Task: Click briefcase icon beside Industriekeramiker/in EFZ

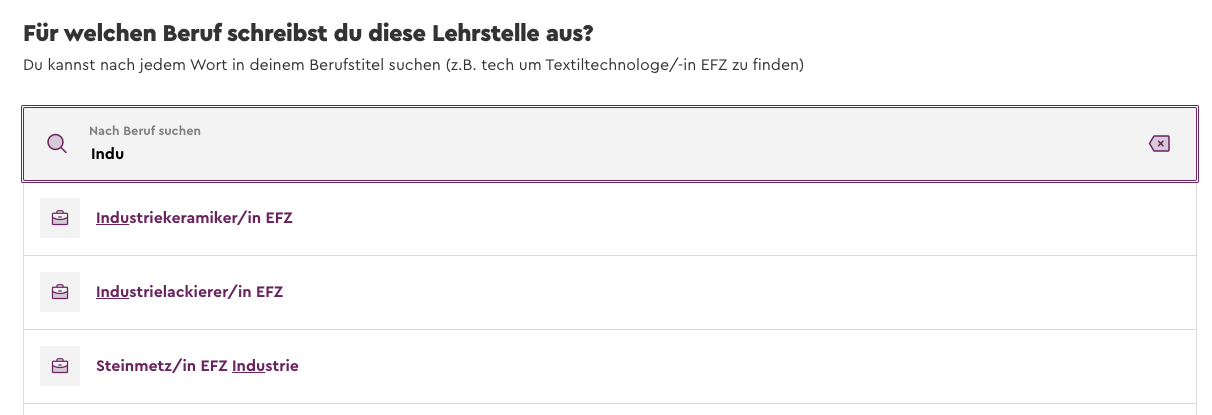Action: tap(60, 218)
